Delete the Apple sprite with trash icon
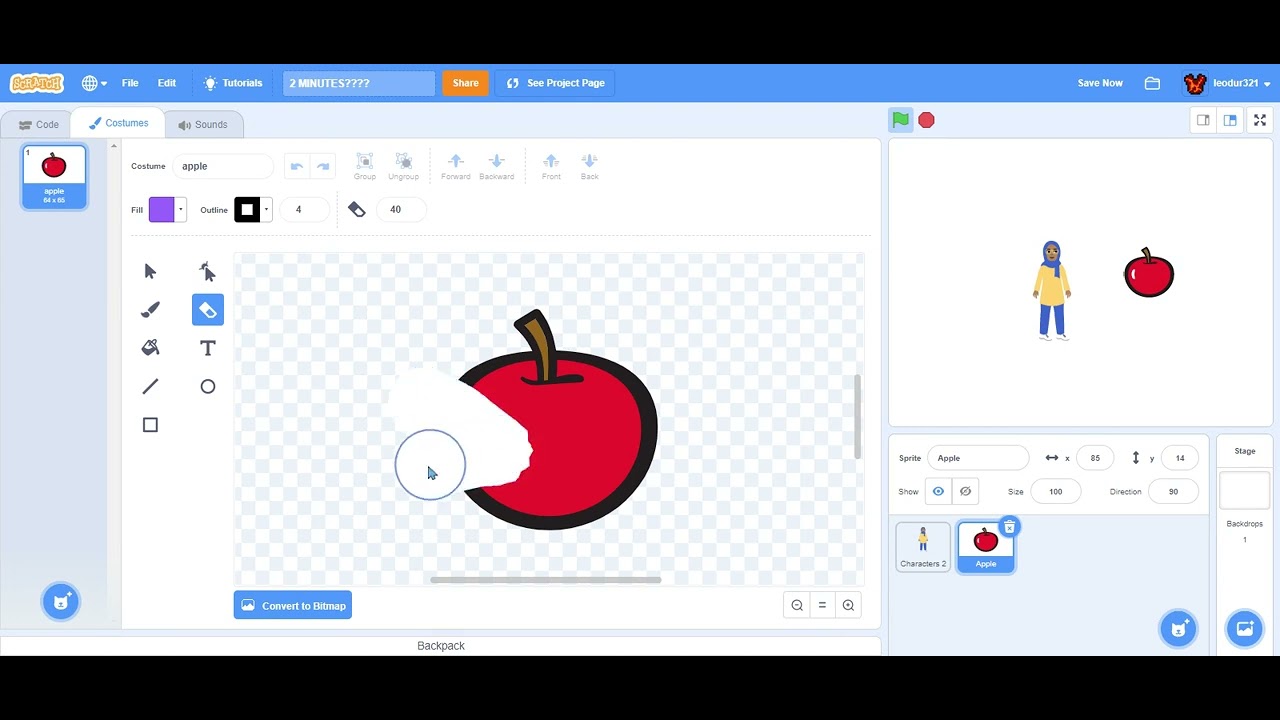The width and height of the screenshot is (1280, 720). coord(1009,527)
